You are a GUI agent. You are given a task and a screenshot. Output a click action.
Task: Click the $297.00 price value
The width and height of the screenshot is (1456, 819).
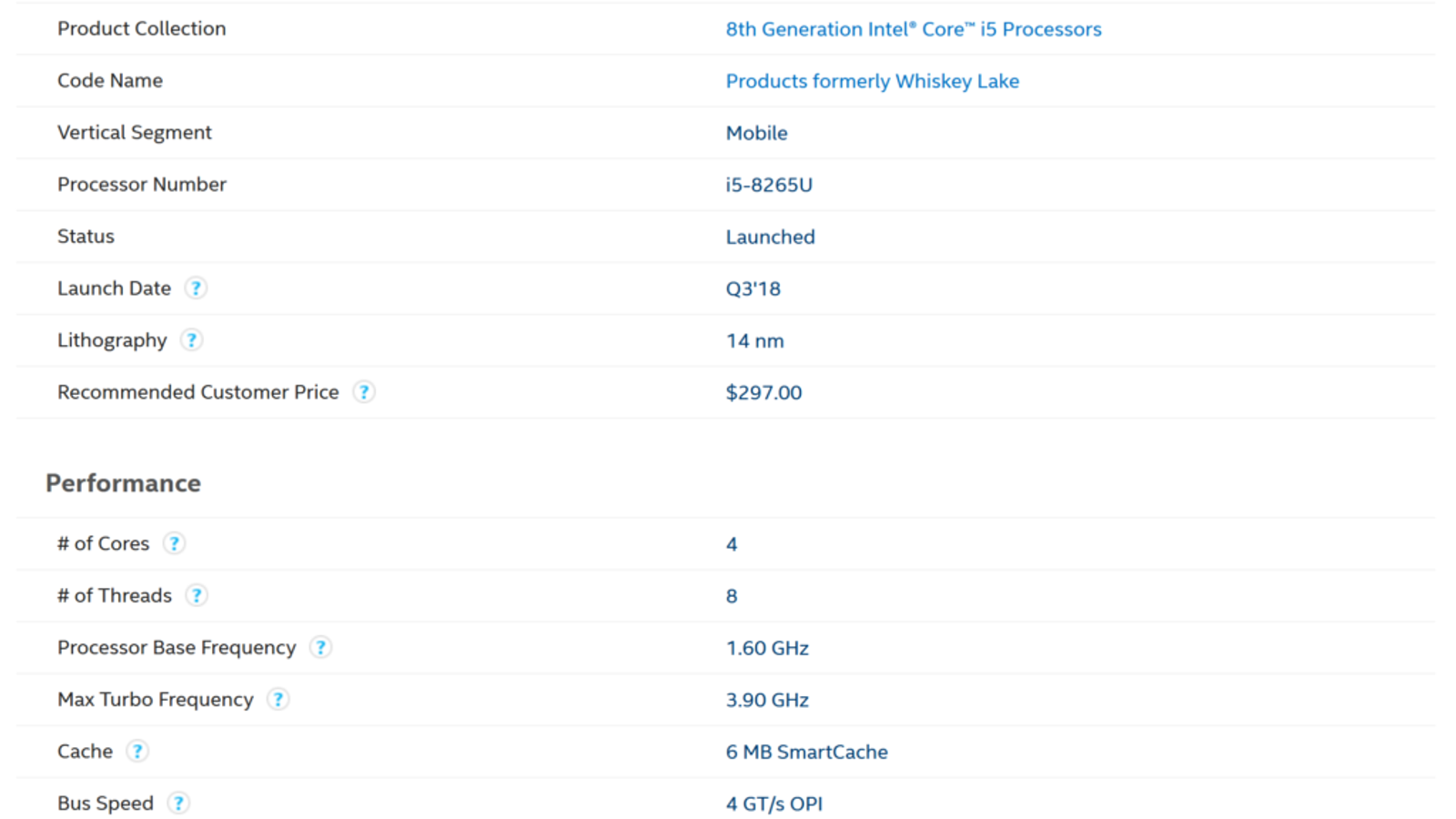[x=763, y=393]
